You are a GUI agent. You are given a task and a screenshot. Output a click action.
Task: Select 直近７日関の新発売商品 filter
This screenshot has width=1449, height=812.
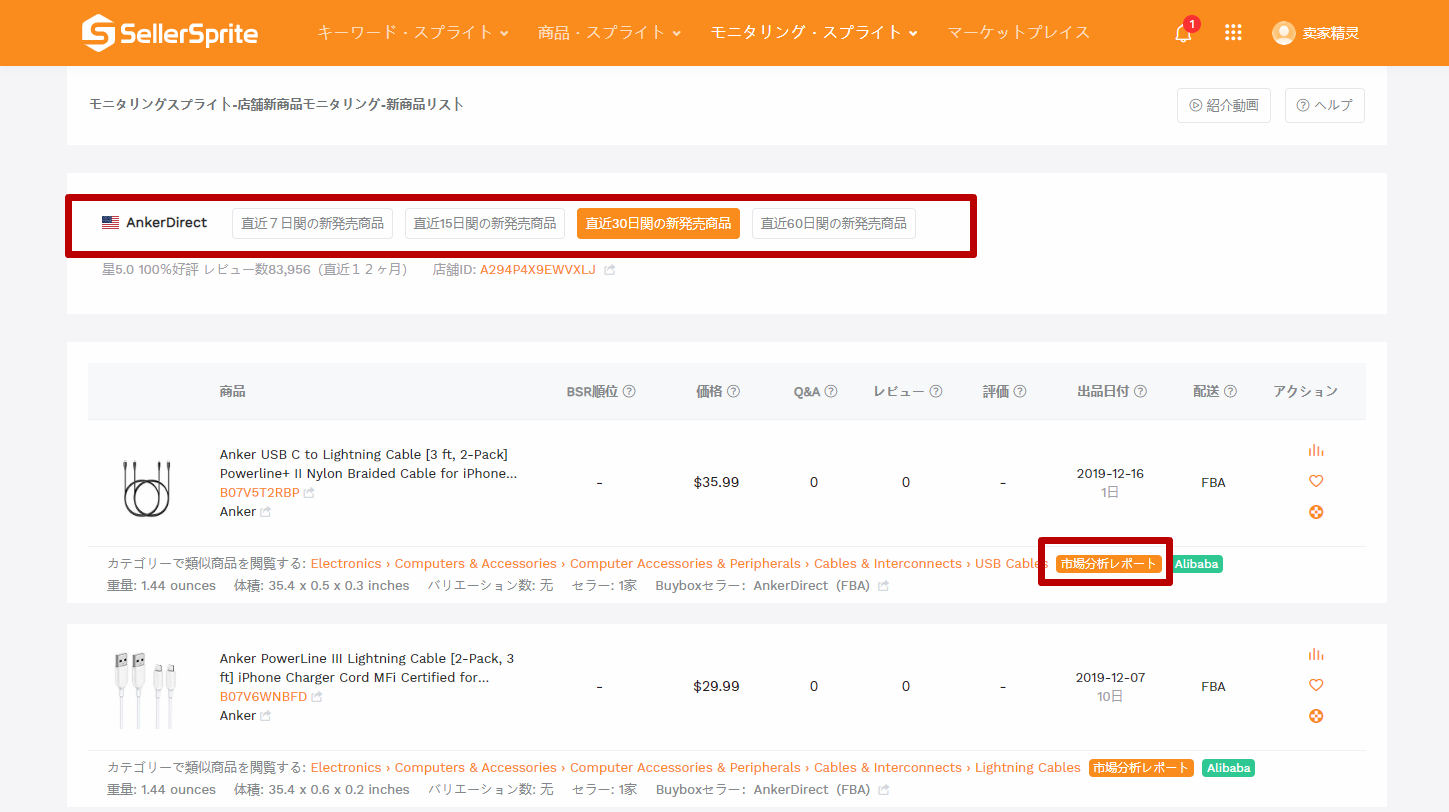[x=312, y=223]
